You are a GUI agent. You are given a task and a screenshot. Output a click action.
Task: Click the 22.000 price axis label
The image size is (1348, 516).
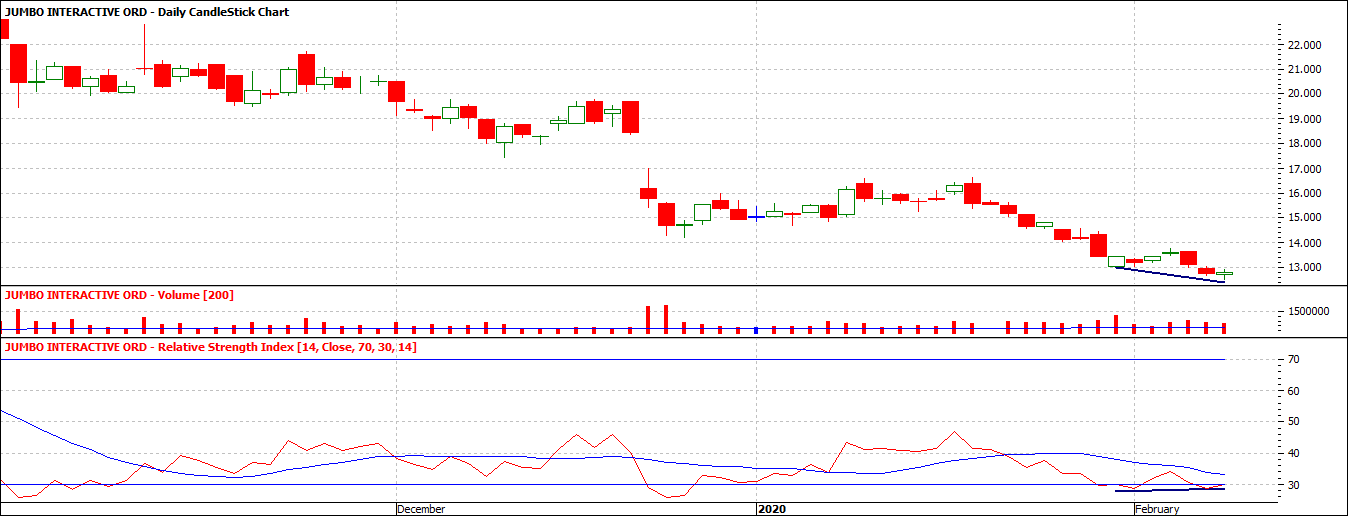[1307, 45]
